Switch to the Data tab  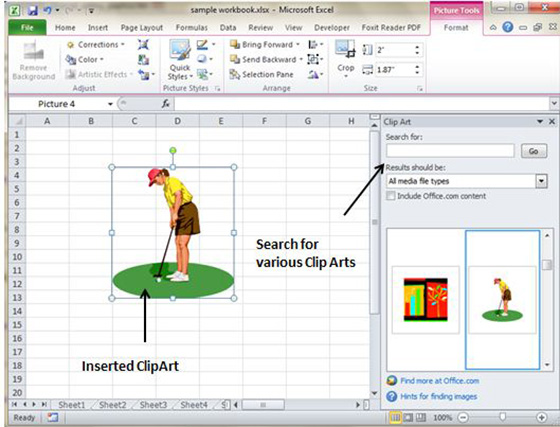228,27
